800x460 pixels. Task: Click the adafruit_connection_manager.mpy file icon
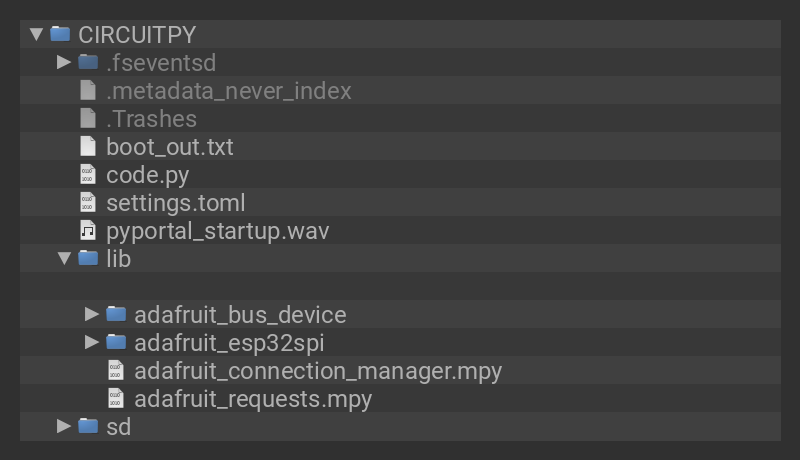pyautogui.click(x=116, y=370)
